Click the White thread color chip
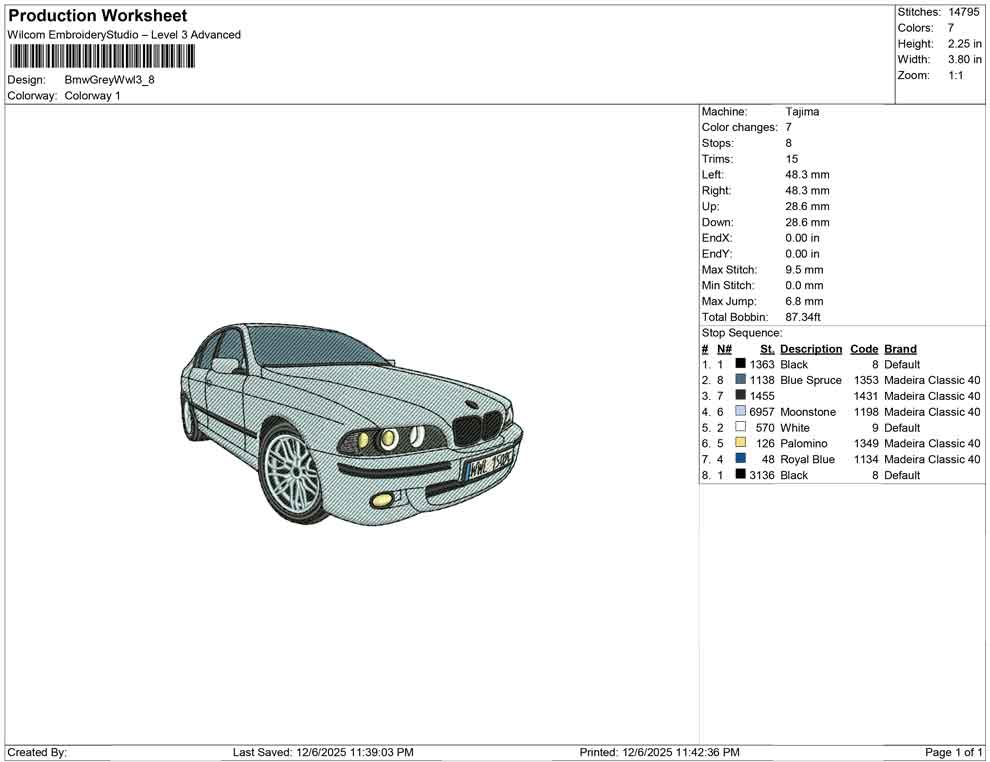 pos(740,427)
